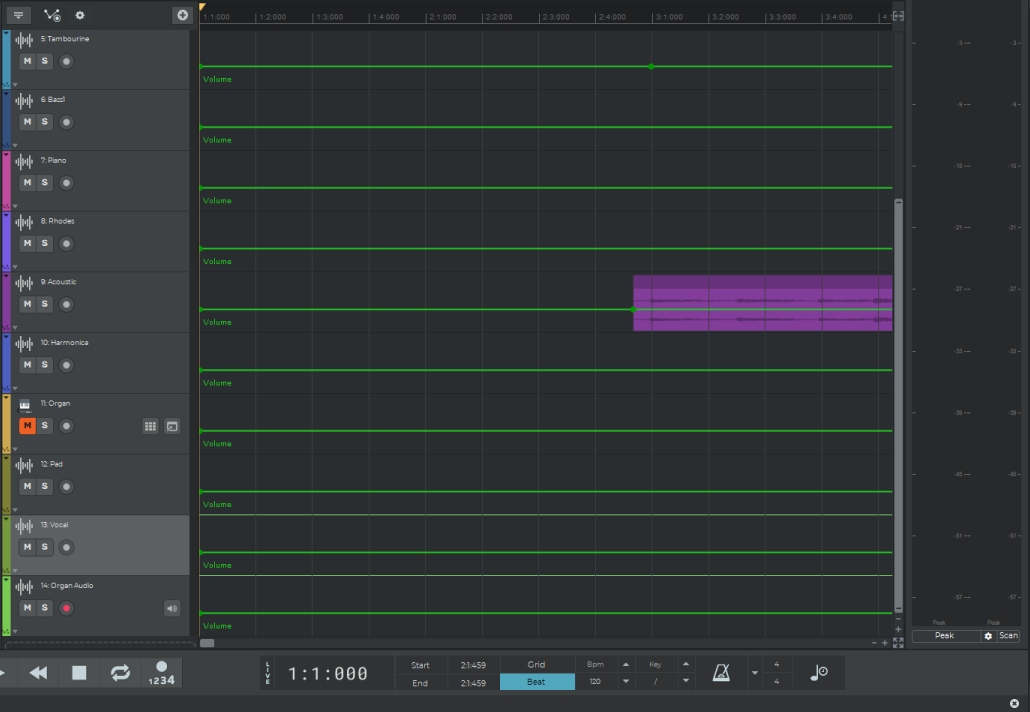Solo the Piano track

coord(44,183)
